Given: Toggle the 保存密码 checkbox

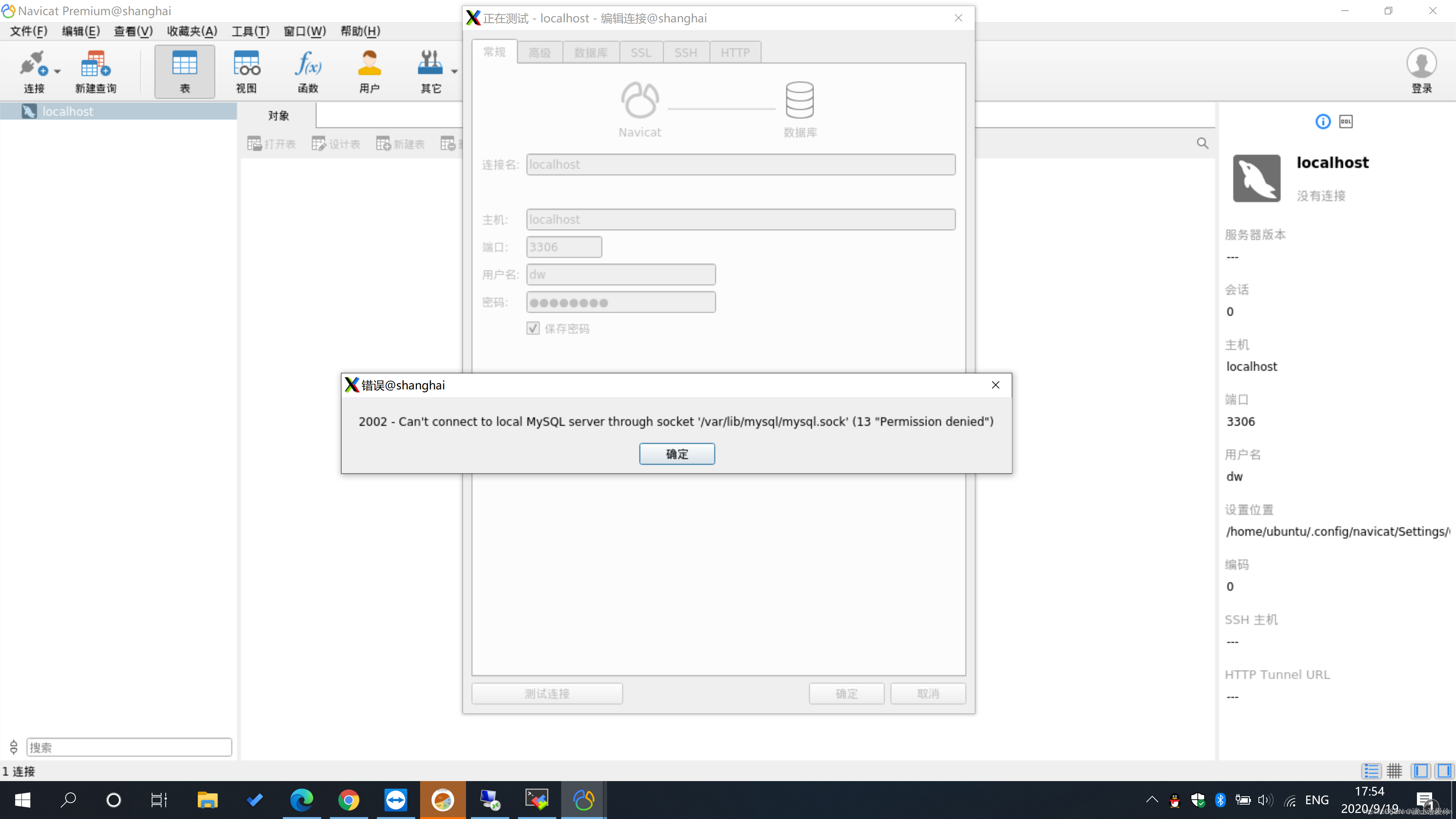Looking at the screenshot, I should (x=532, y=328).
